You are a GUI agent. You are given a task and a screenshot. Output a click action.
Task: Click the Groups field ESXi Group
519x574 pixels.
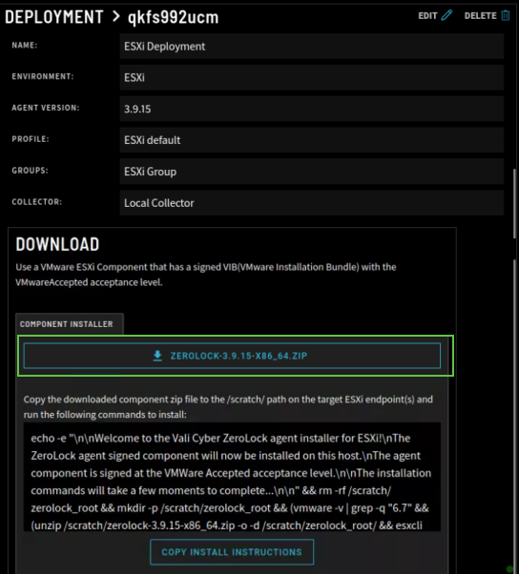point(311,171)
